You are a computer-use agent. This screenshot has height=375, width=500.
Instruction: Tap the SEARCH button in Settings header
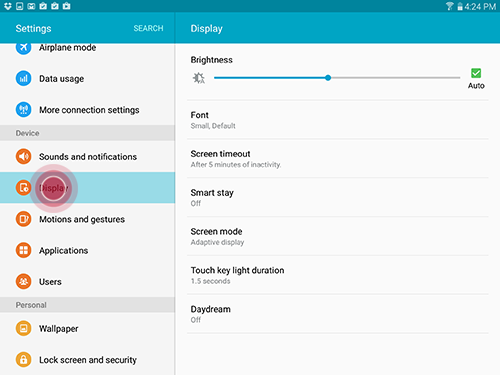click(x=148, y=28)
